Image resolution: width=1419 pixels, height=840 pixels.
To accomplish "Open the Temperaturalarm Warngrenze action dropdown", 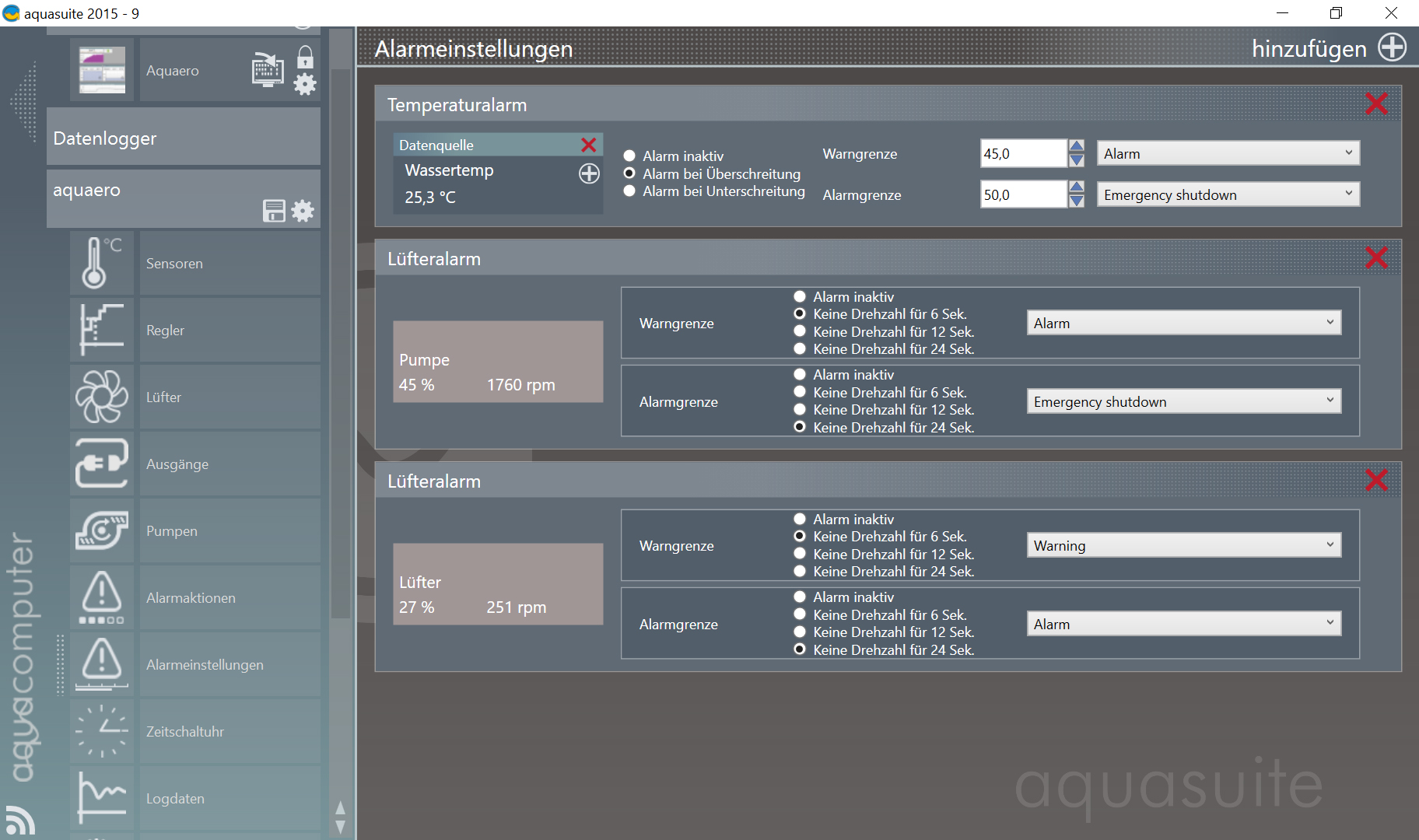I will coord(1228,153).
